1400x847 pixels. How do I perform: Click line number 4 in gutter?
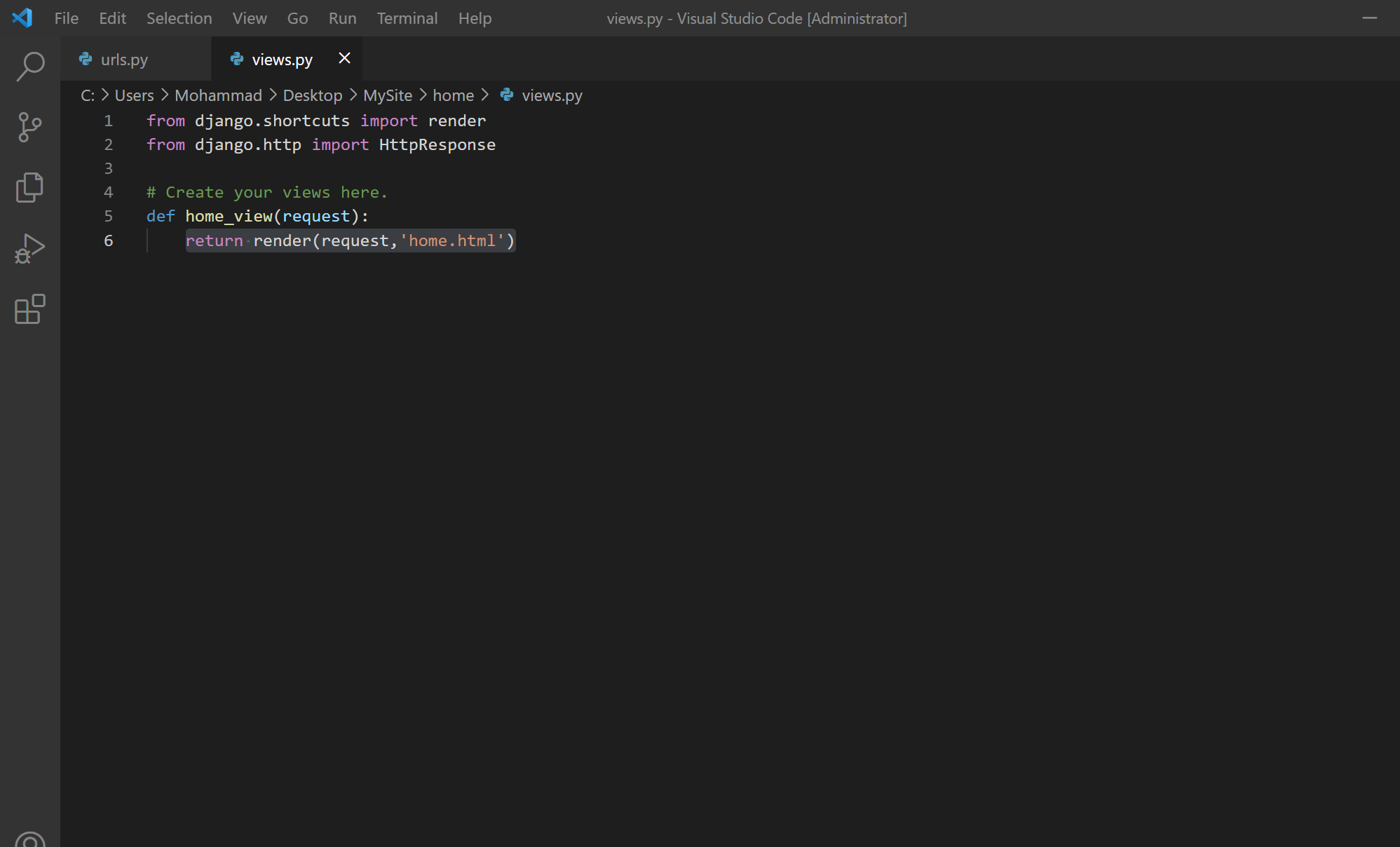tap(109, 192)
